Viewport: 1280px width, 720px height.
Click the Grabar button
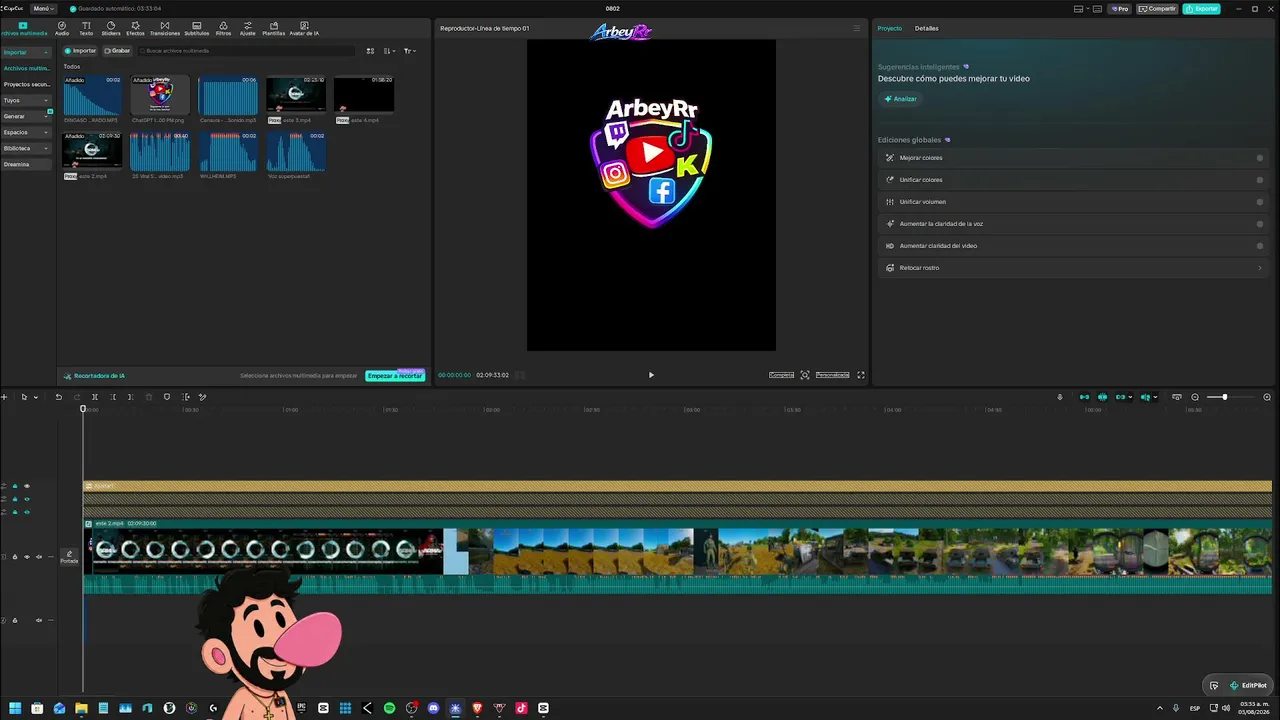[117, 51]
